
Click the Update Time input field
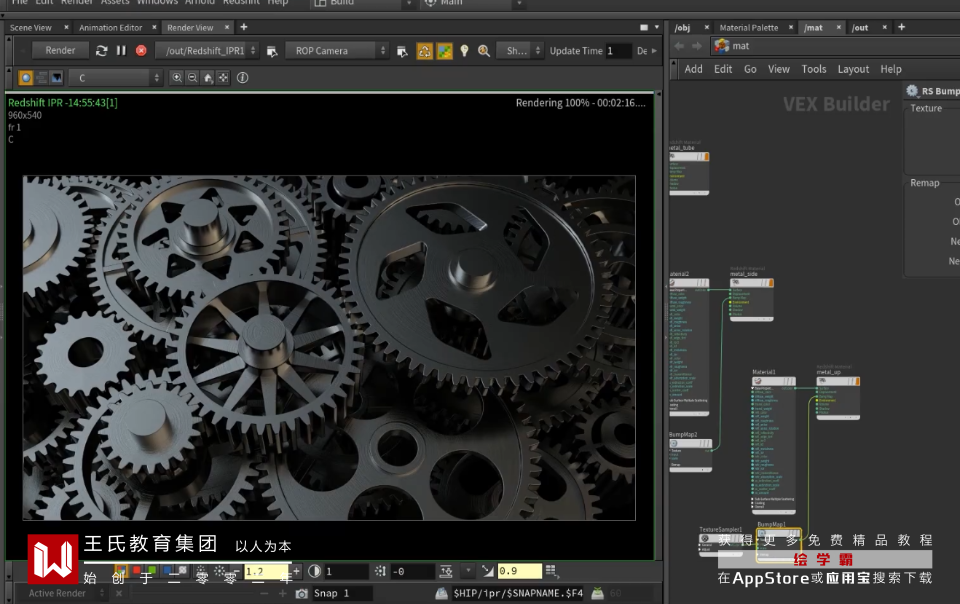click(x=618, y=50)
